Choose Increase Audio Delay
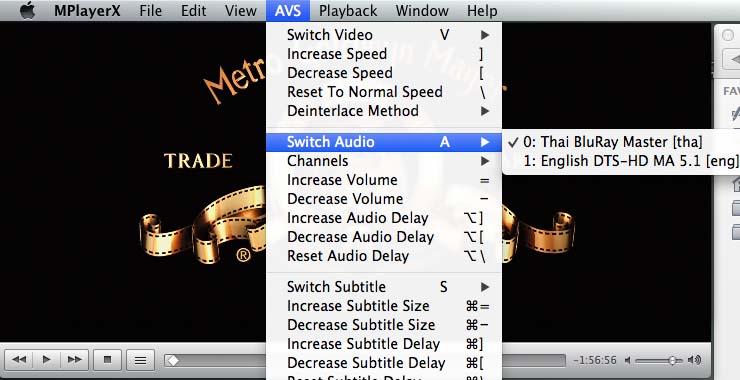This screenshot has width=740, height=380. coord(384,218)
